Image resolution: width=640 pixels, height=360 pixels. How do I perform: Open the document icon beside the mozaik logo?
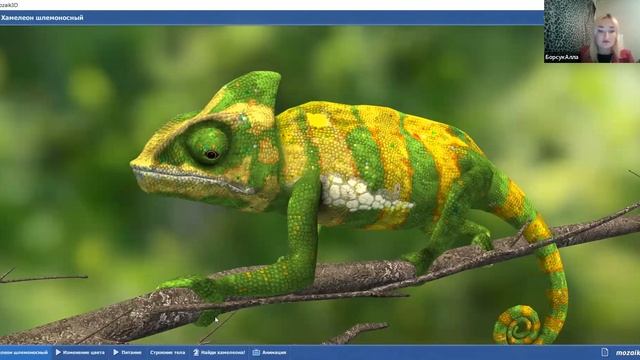[x=604, y=352]
